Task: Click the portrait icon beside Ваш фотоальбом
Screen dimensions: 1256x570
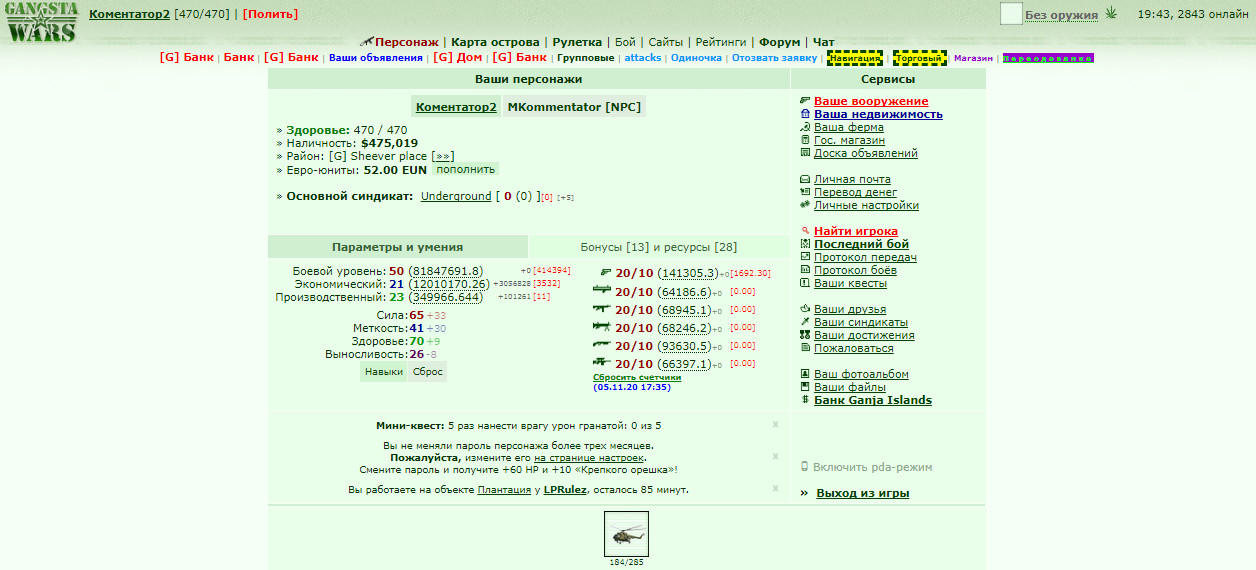Action: [x=805, y=374]
